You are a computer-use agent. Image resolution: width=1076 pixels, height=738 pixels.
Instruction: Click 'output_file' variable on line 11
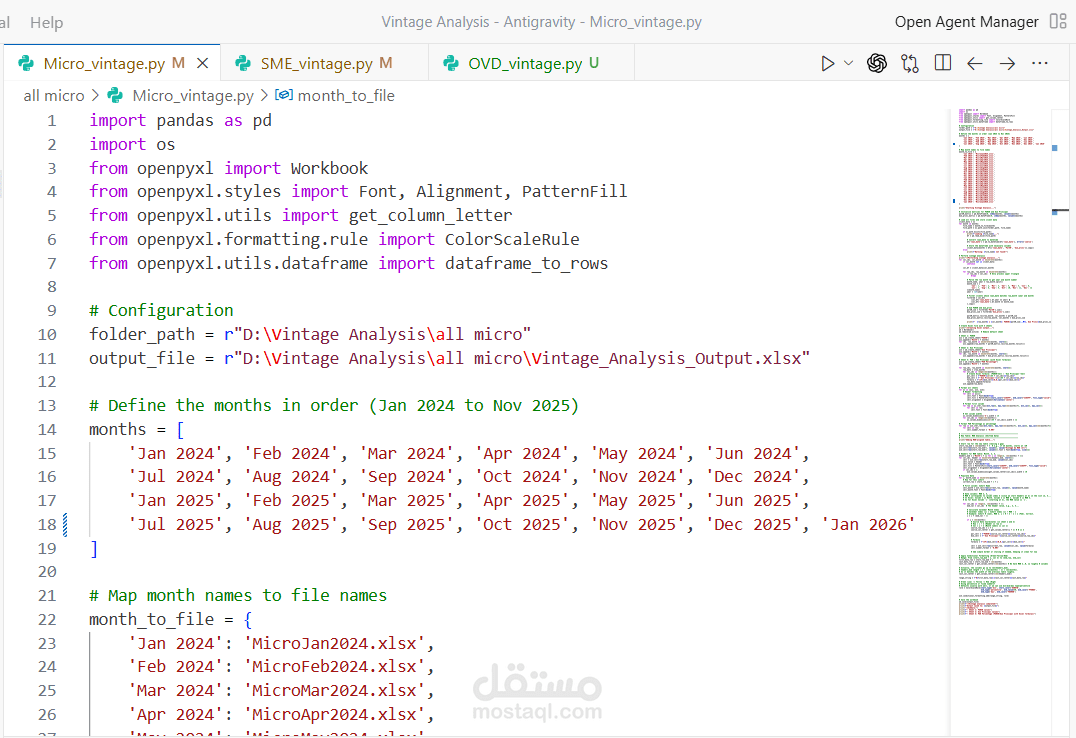tap(142, 358)
